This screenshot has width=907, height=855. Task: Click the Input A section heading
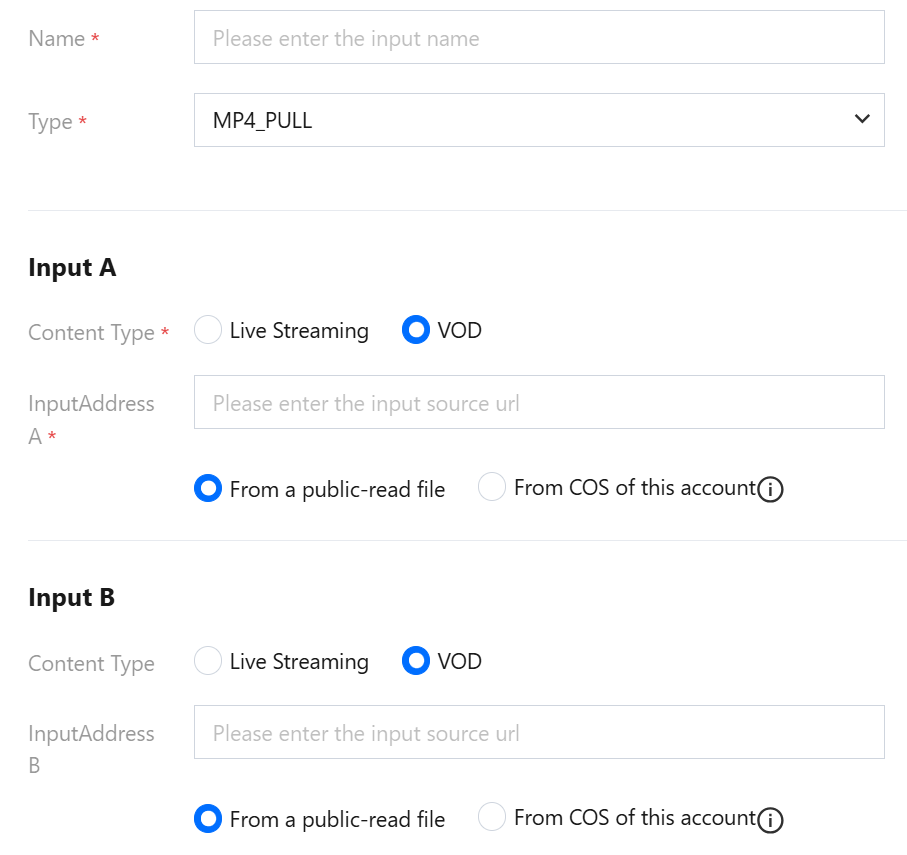pyautogui.click(x=72, y=267)
